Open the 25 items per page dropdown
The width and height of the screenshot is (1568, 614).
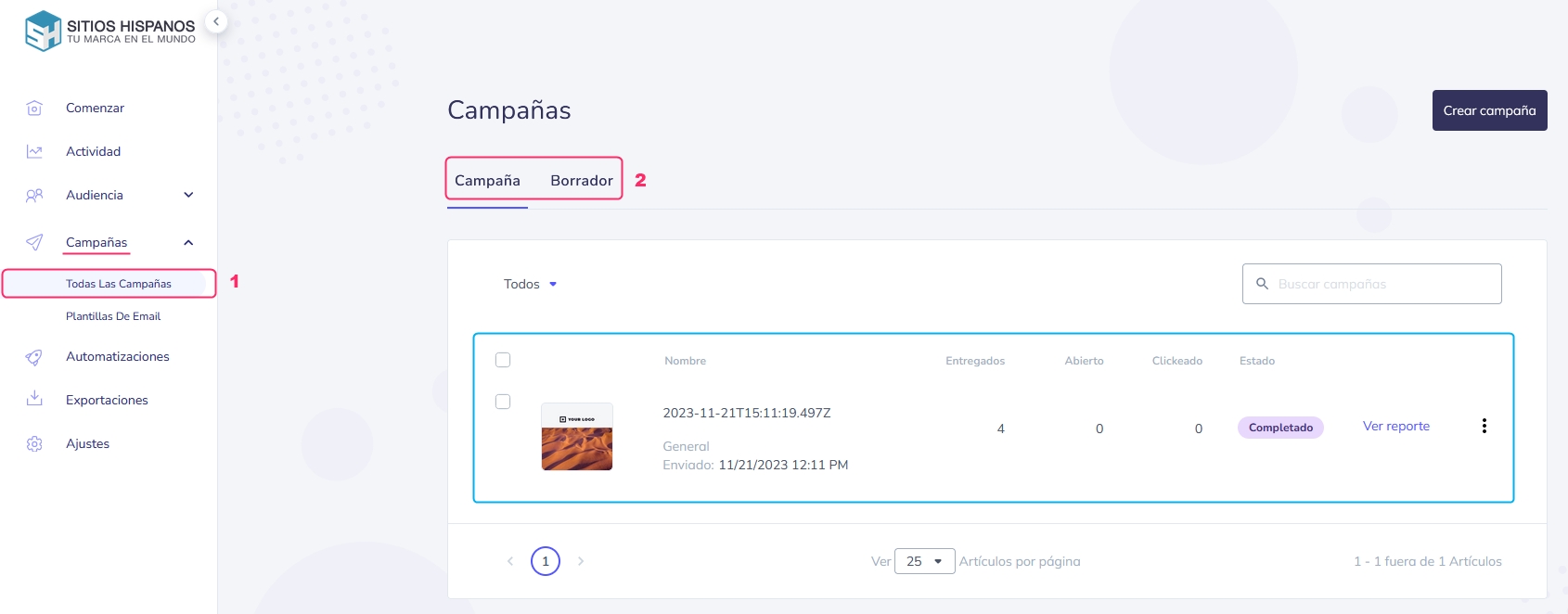pos(924,561)
